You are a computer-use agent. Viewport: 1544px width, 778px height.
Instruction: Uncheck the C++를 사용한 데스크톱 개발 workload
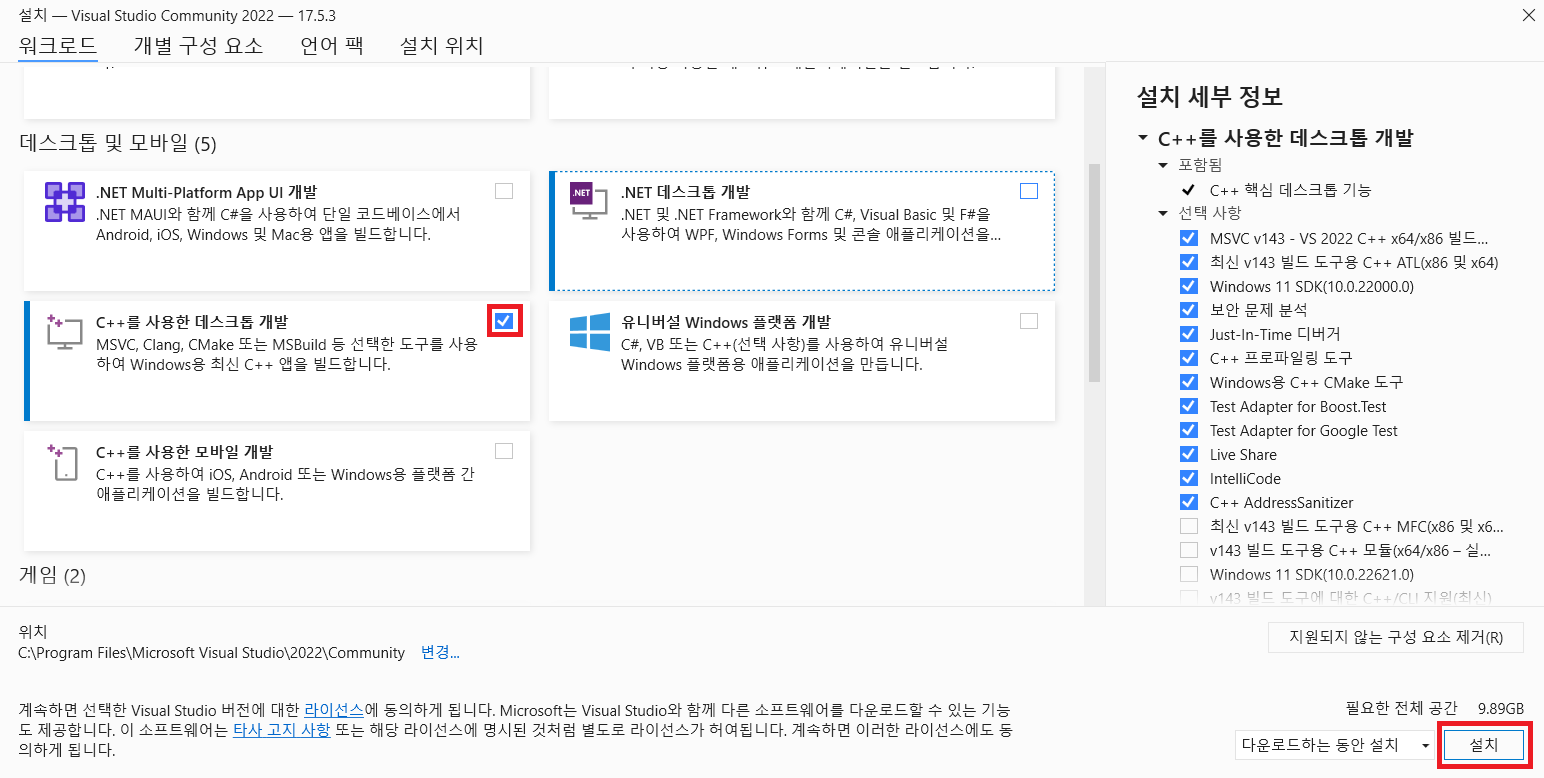click(504, 321)
